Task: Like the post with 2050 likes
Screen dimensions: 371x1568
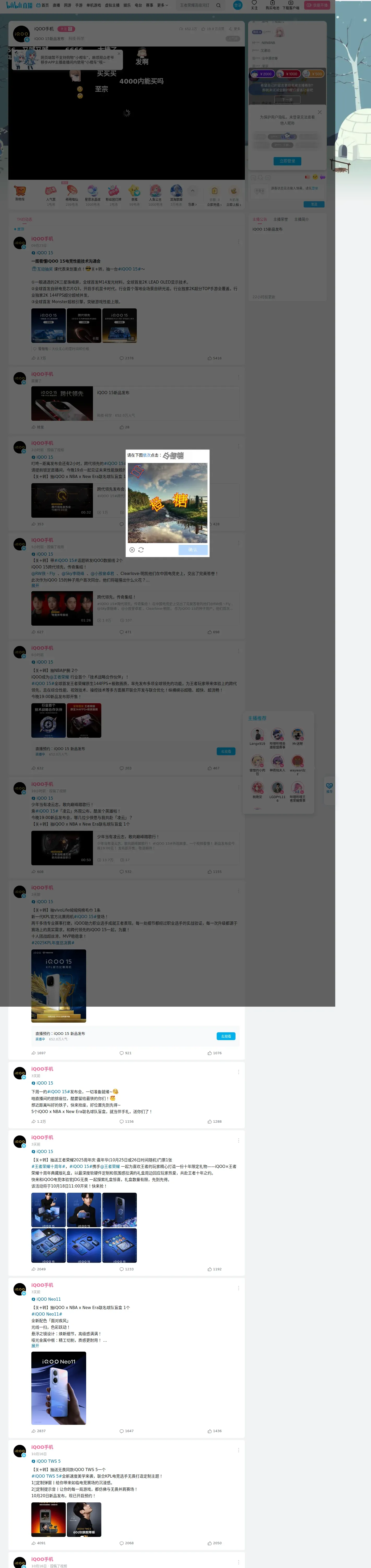Action: [214, 1543]
